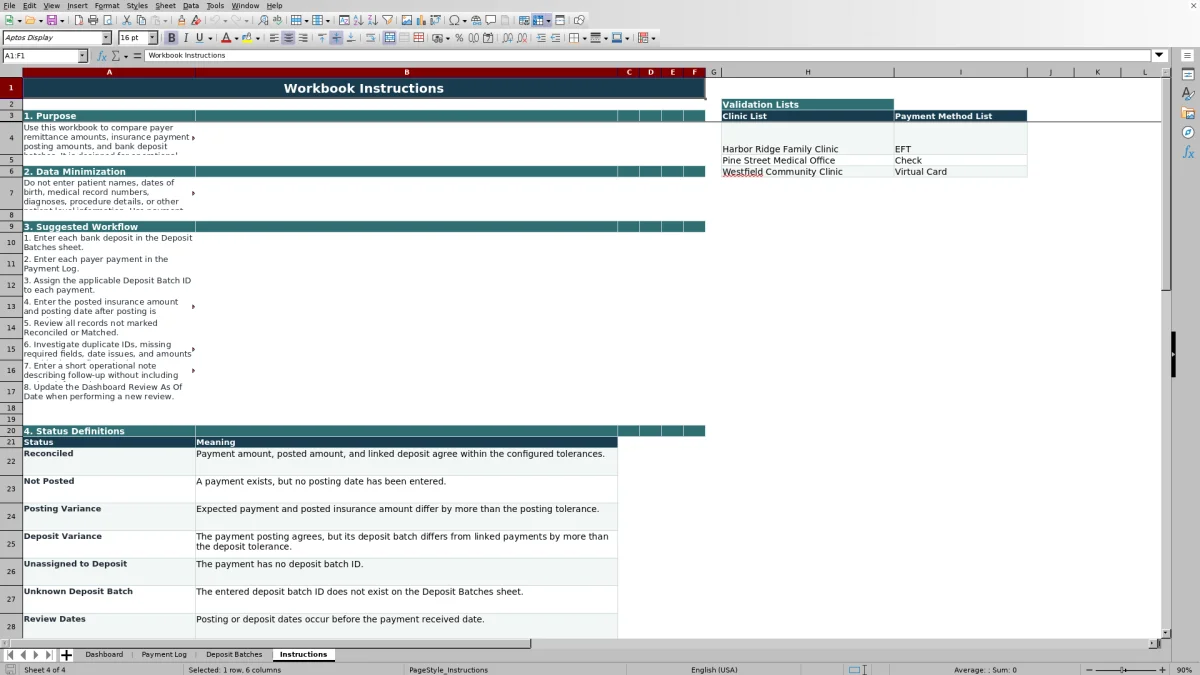The image size is (1200, 675).
Task: Expand the formula bar arrow
Action: point(1159,56)
